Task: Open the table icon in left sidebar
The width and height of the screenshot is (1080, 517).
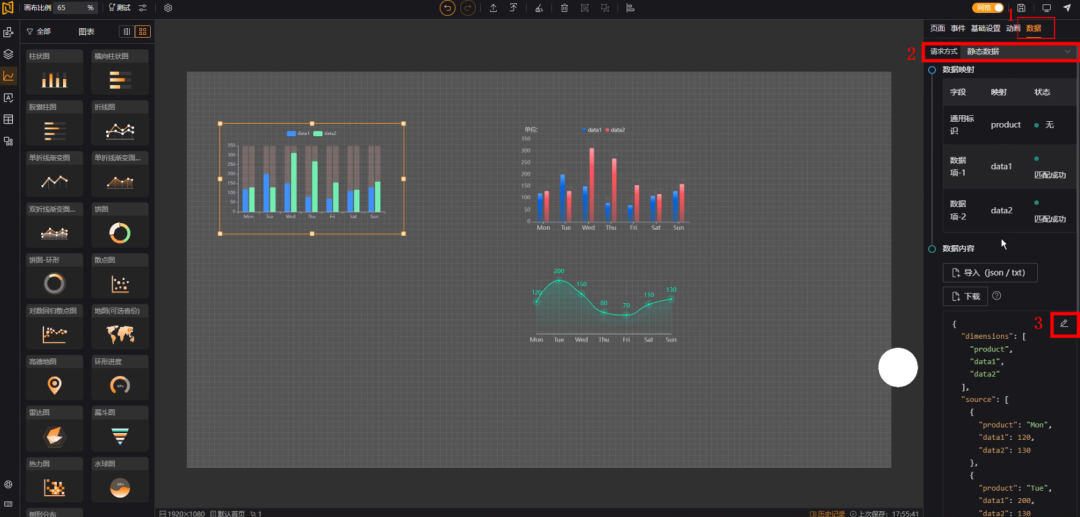Action: tap(8, 119)
